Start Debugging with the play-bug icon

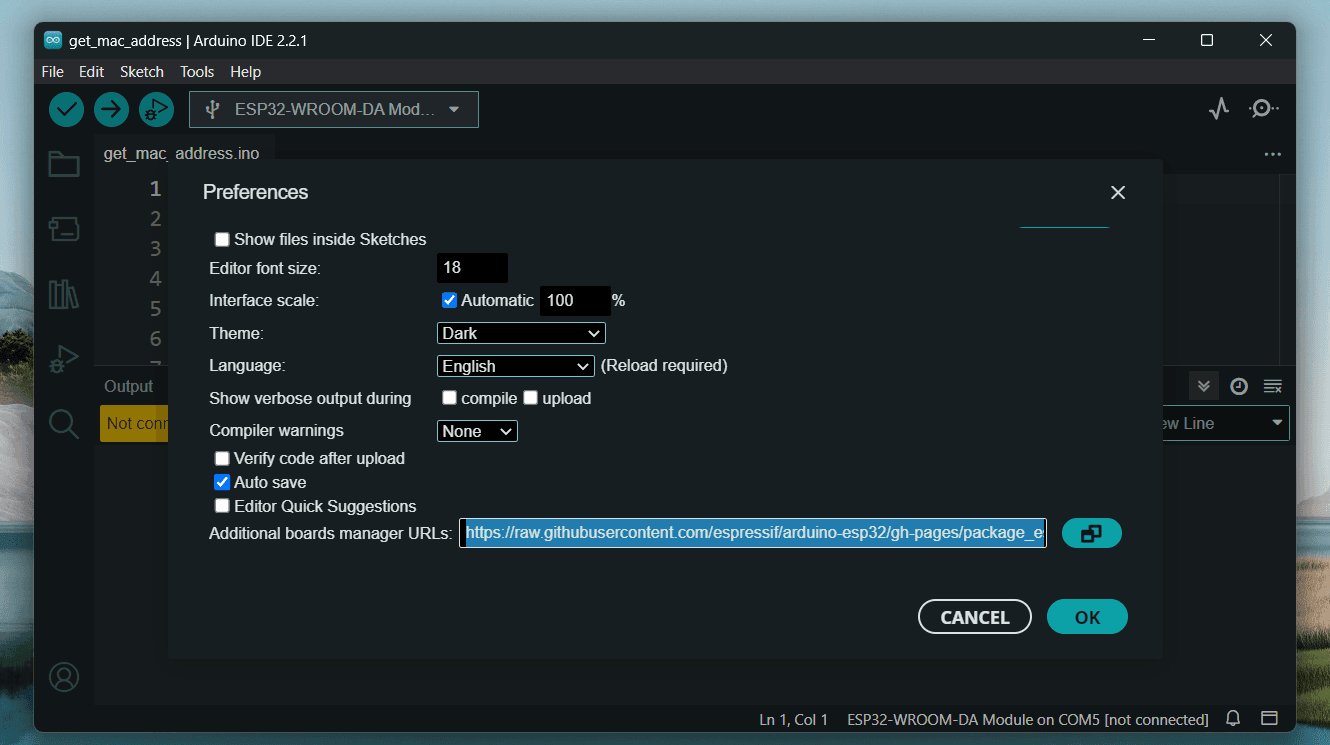(156, 109)
